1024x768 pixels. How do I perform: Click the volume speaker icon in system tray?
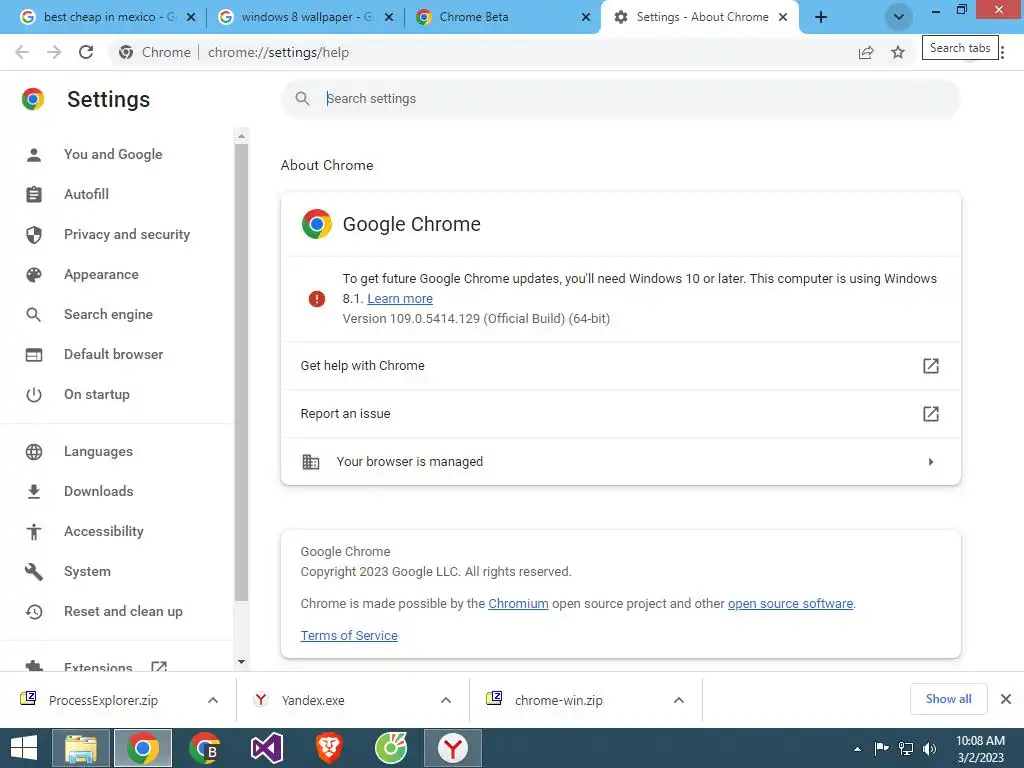coord(929,748)
